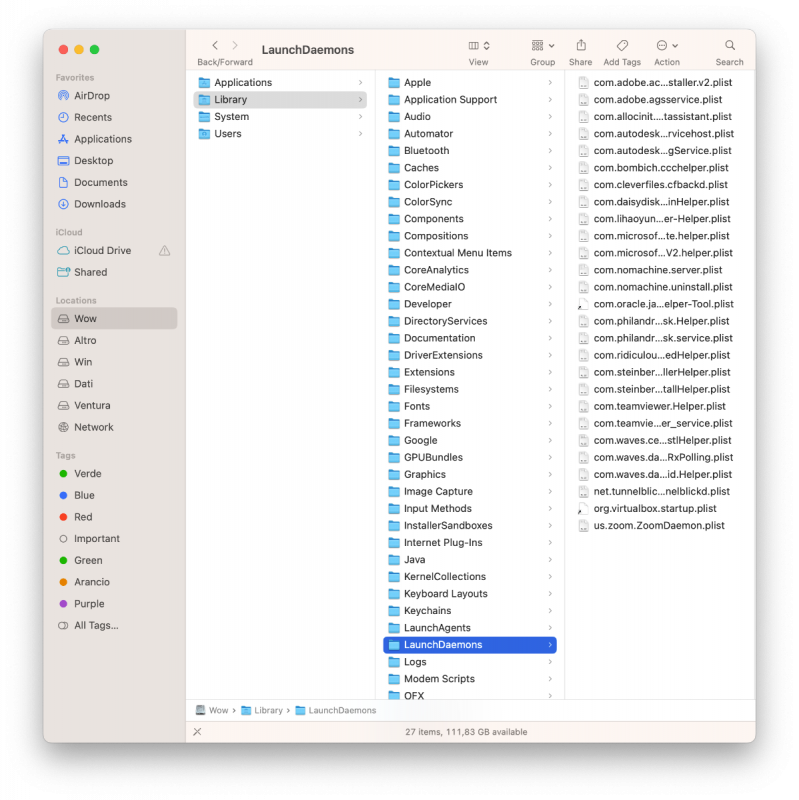Filter by the Verde tag
Image resolution: width=799 pixels, height=800 pixels.
[x=114, y=473]
